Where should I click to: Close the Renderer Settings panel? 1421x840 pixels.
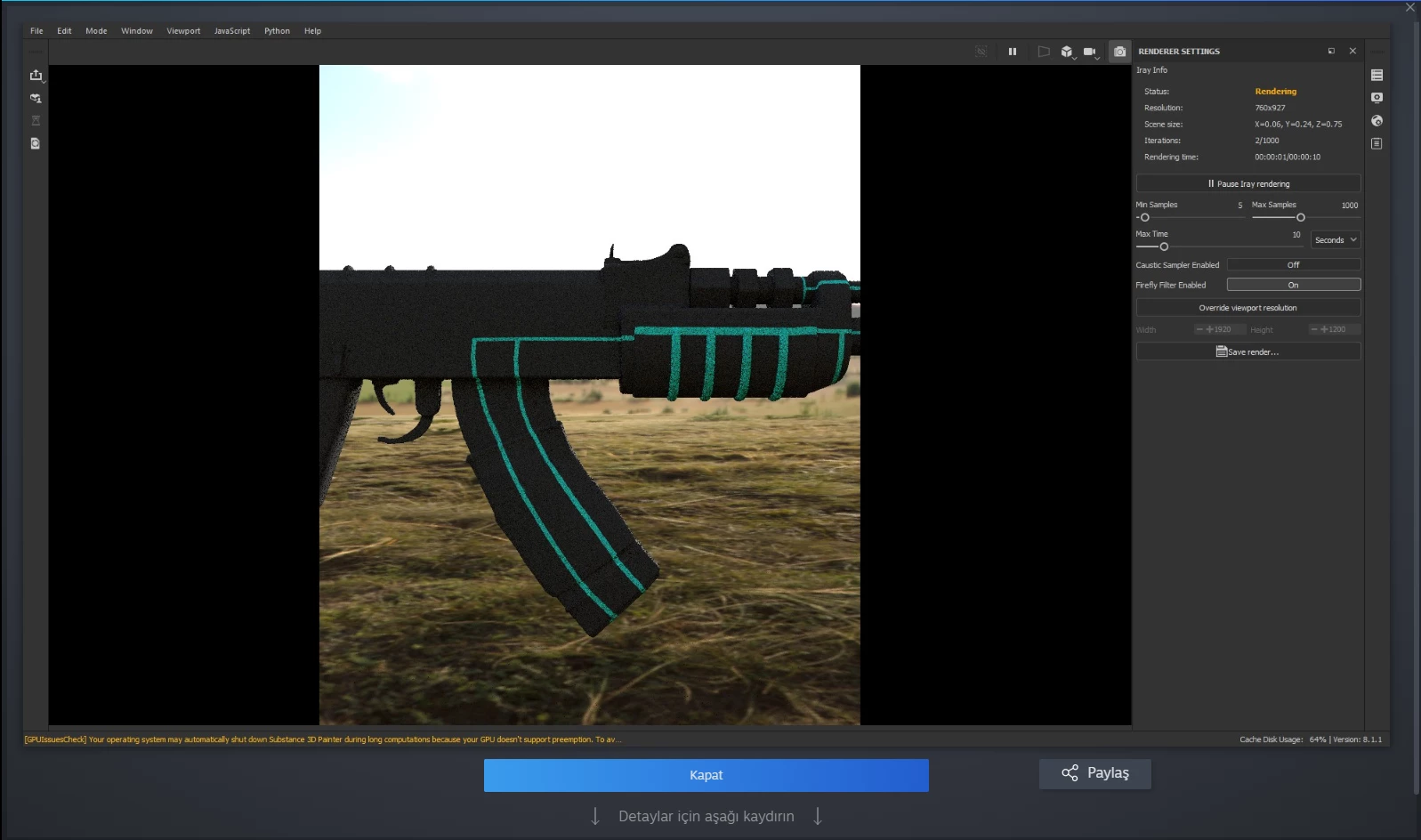coord(1352,51)
